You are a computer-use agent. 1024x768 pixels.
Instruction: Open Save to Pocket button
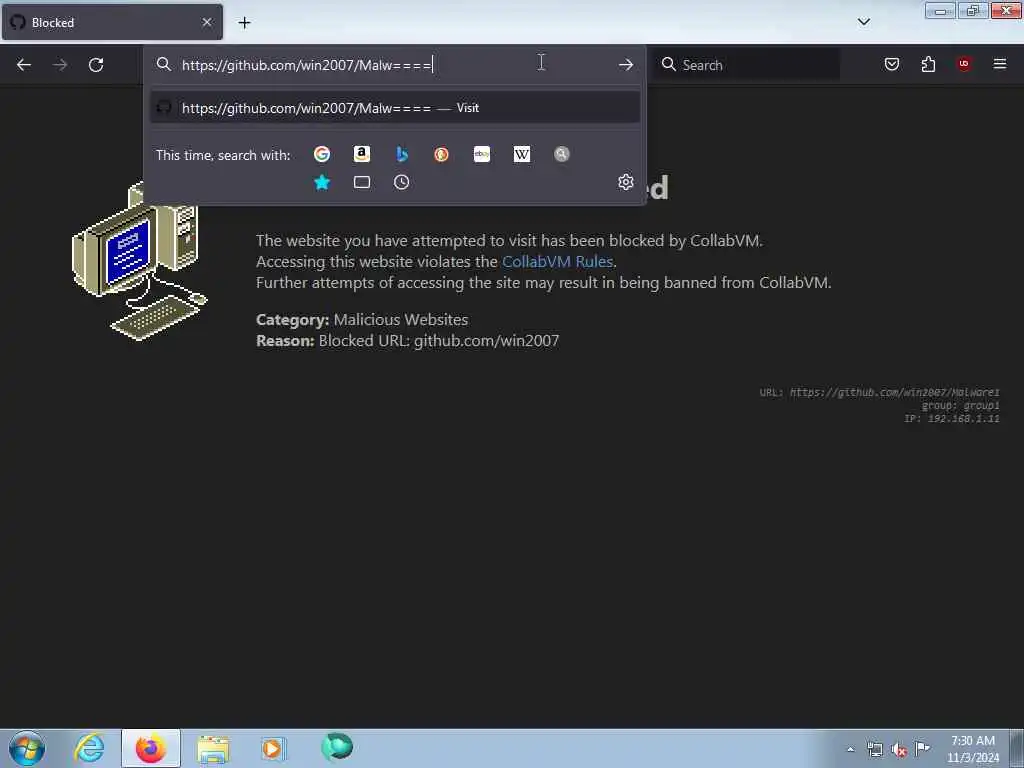point(892,64)
